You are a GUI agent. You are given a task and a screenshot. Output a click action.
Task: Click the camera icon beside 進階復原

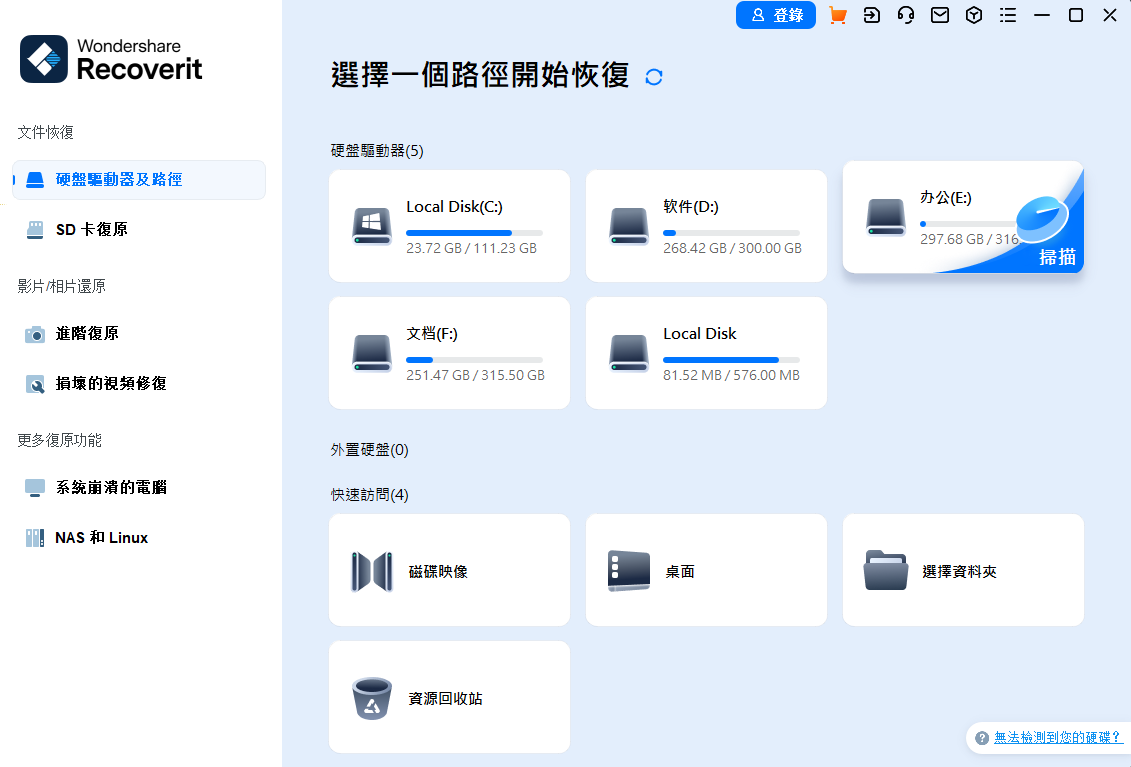[35, 334]
